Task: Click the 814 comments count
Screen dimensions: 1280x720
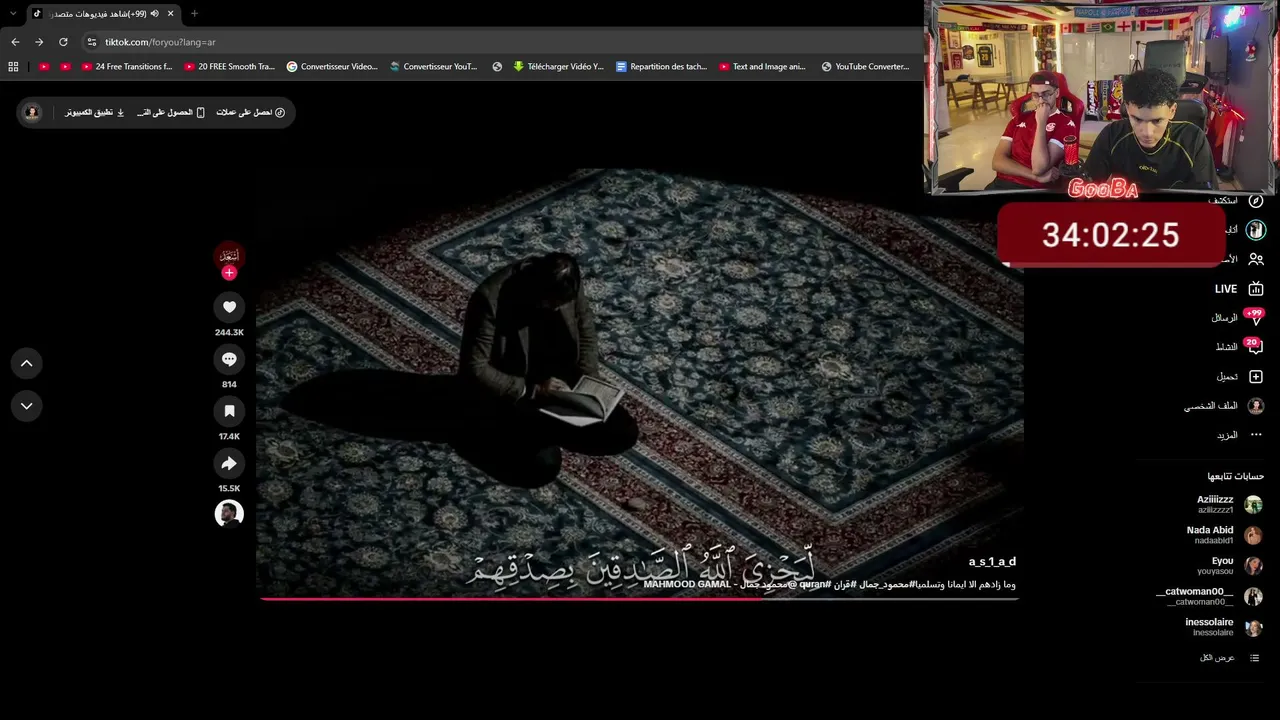Action: (x=229, y=384)
